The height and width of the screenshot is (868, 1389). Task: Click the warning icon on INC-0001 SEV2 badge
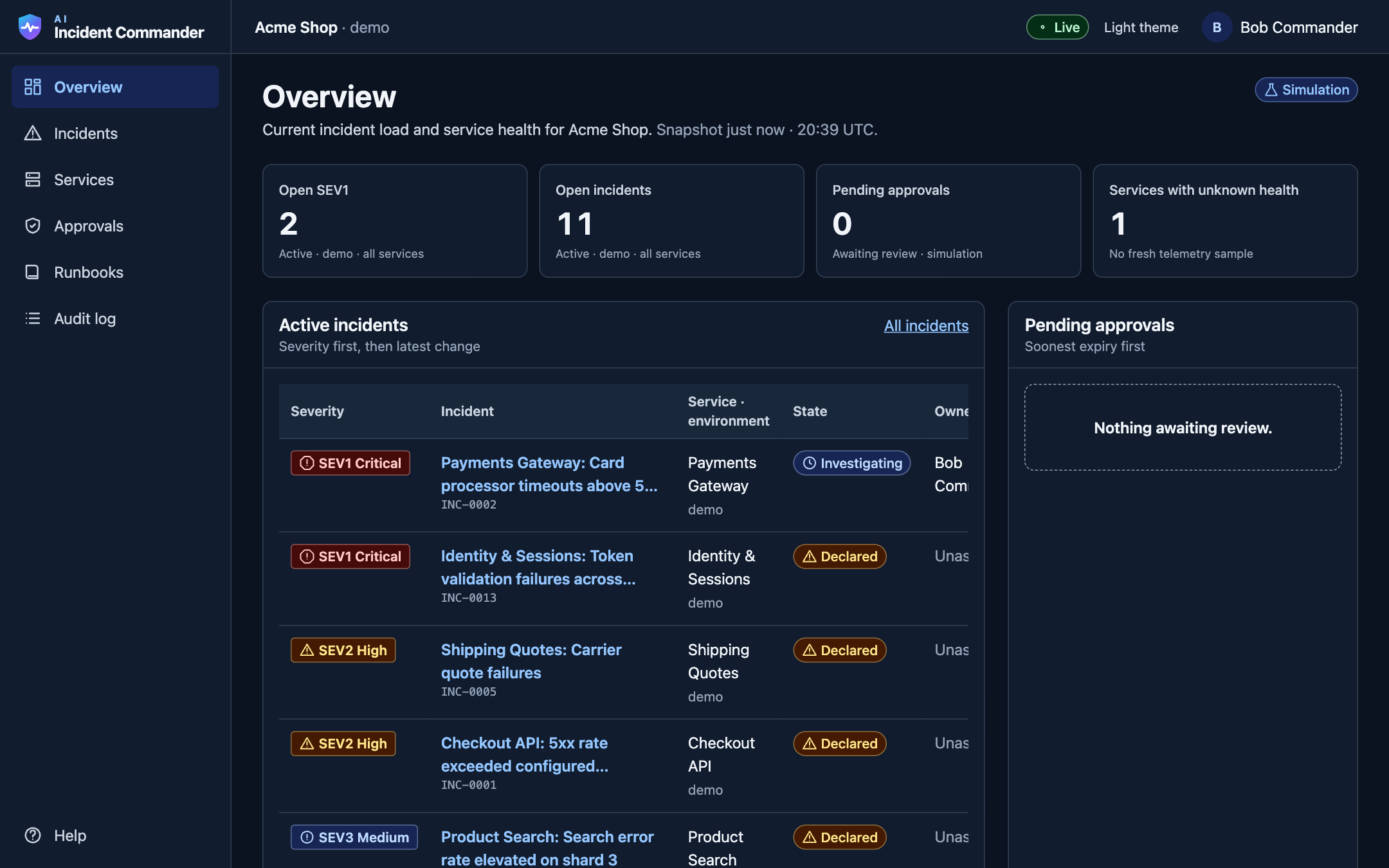click(307, 743)
